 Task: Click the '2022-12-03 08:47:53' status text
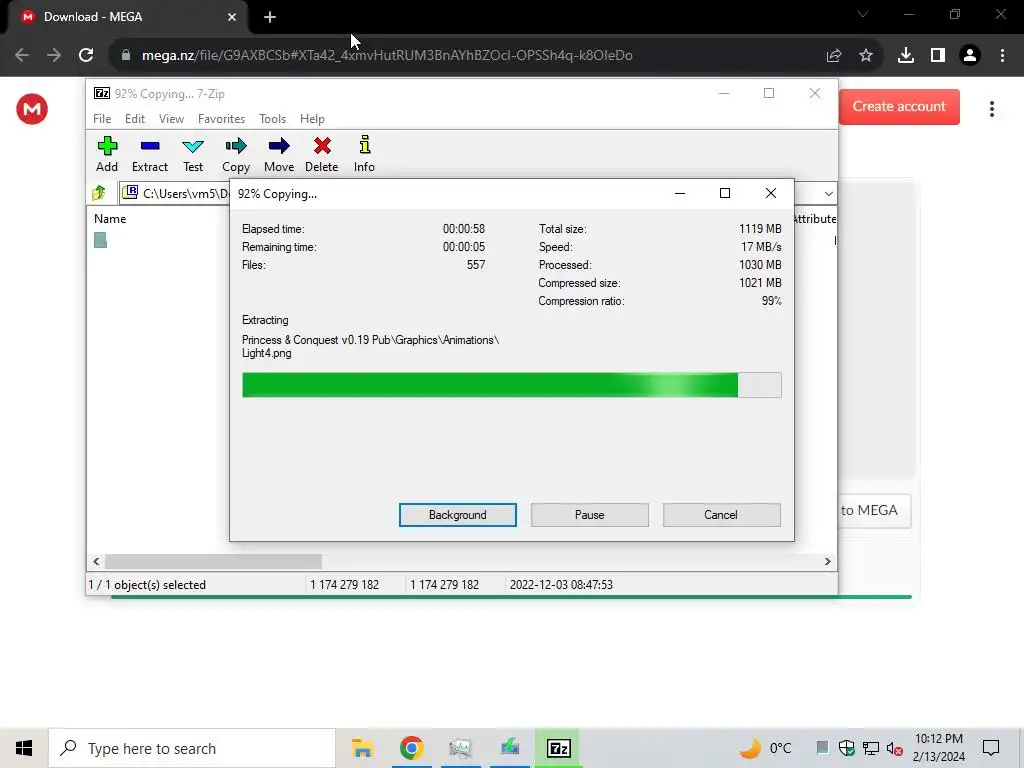(x=561, y=584)
